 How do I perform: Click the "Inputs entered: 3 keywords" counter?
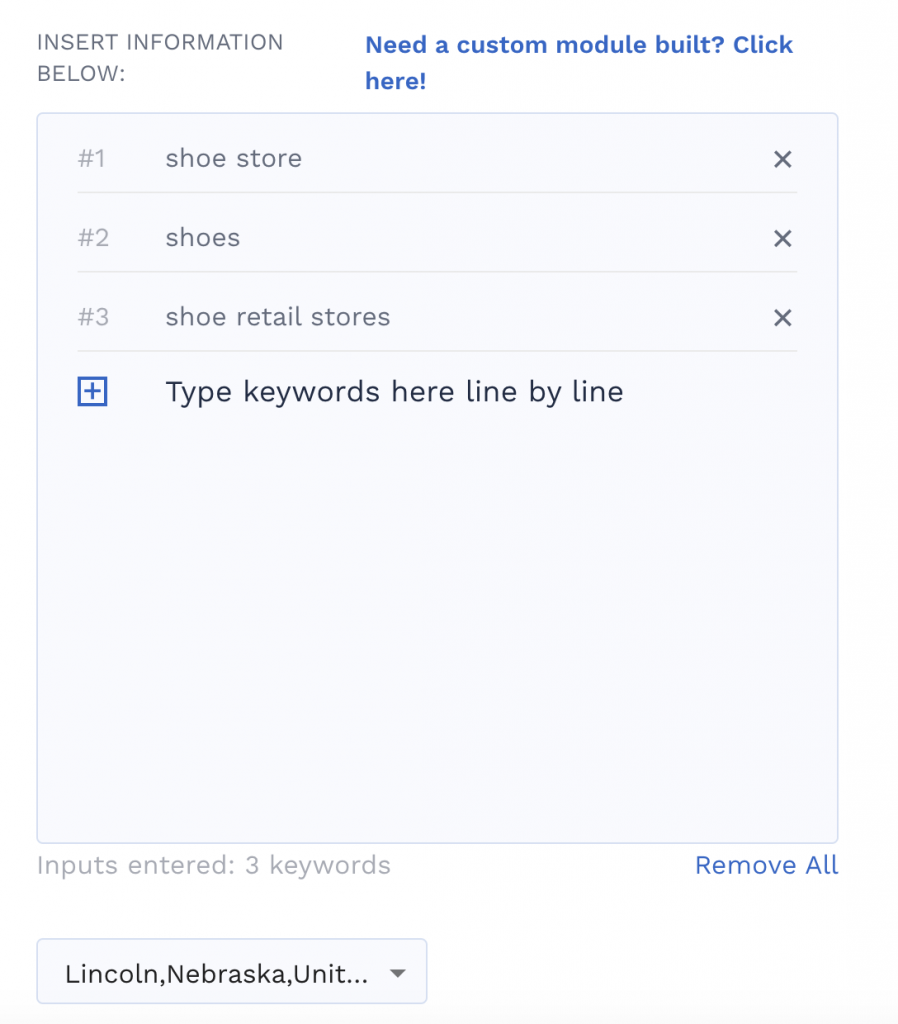coord(213,866)
